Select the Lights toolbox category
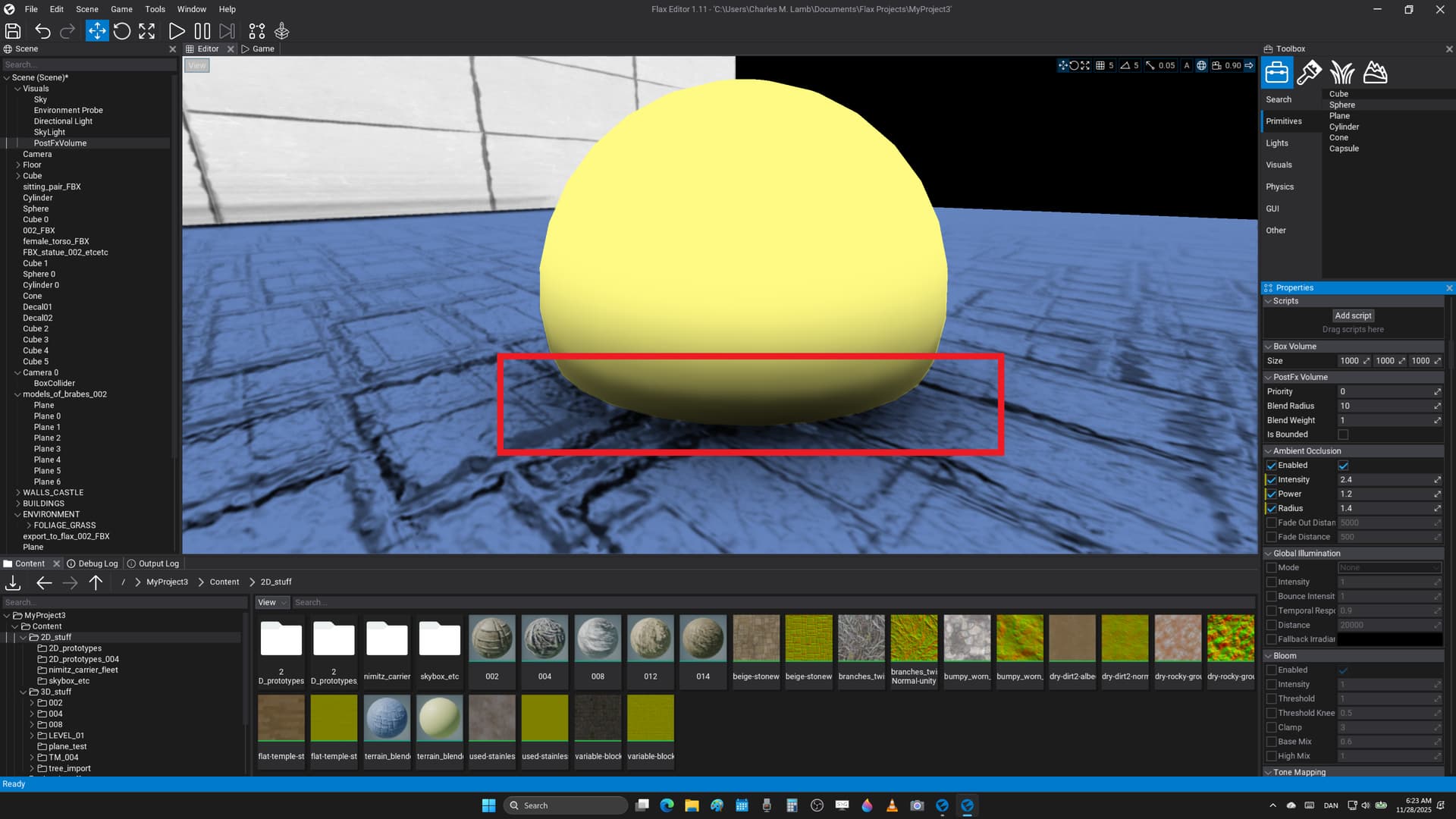 tap(1277, 143)
